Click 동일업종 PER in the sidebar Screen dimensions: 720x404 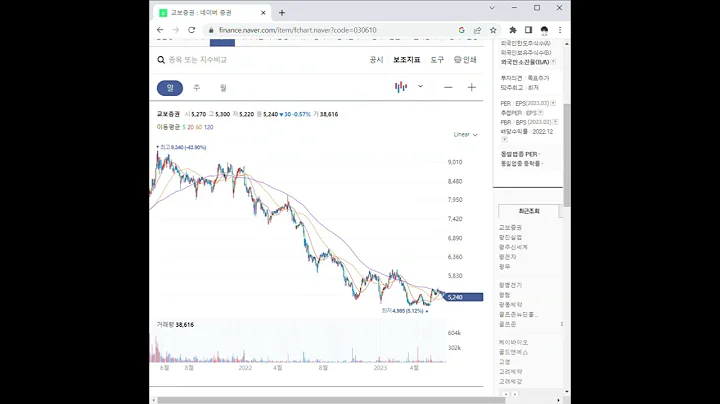(x=519, y=154)
